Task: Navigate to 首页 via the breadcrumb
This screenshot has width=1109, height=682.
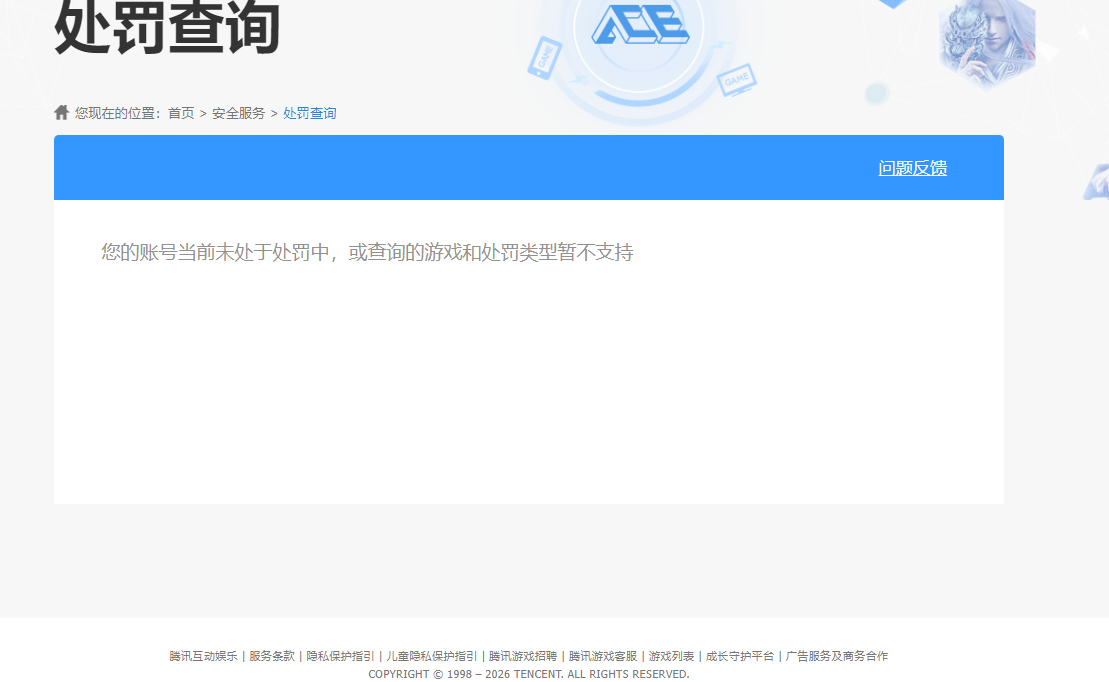Action: [x=180, y=113]
